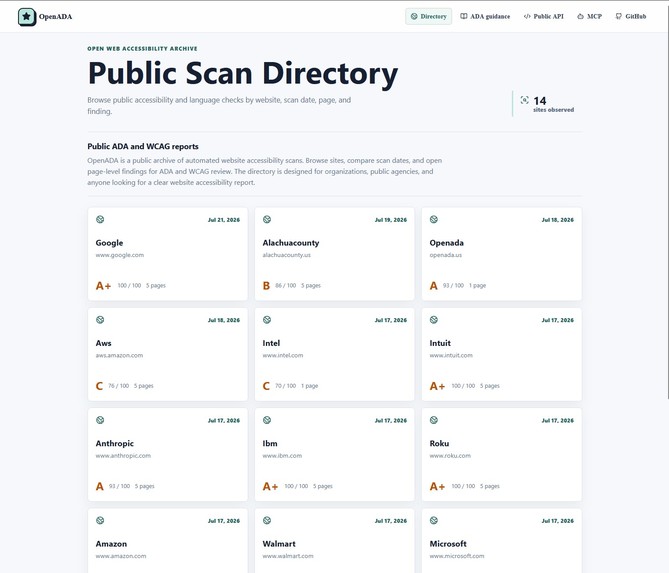Click the globe icon on the Anthropic card
This screenshot has height=573, width=669.
click(x=100, y=420)
